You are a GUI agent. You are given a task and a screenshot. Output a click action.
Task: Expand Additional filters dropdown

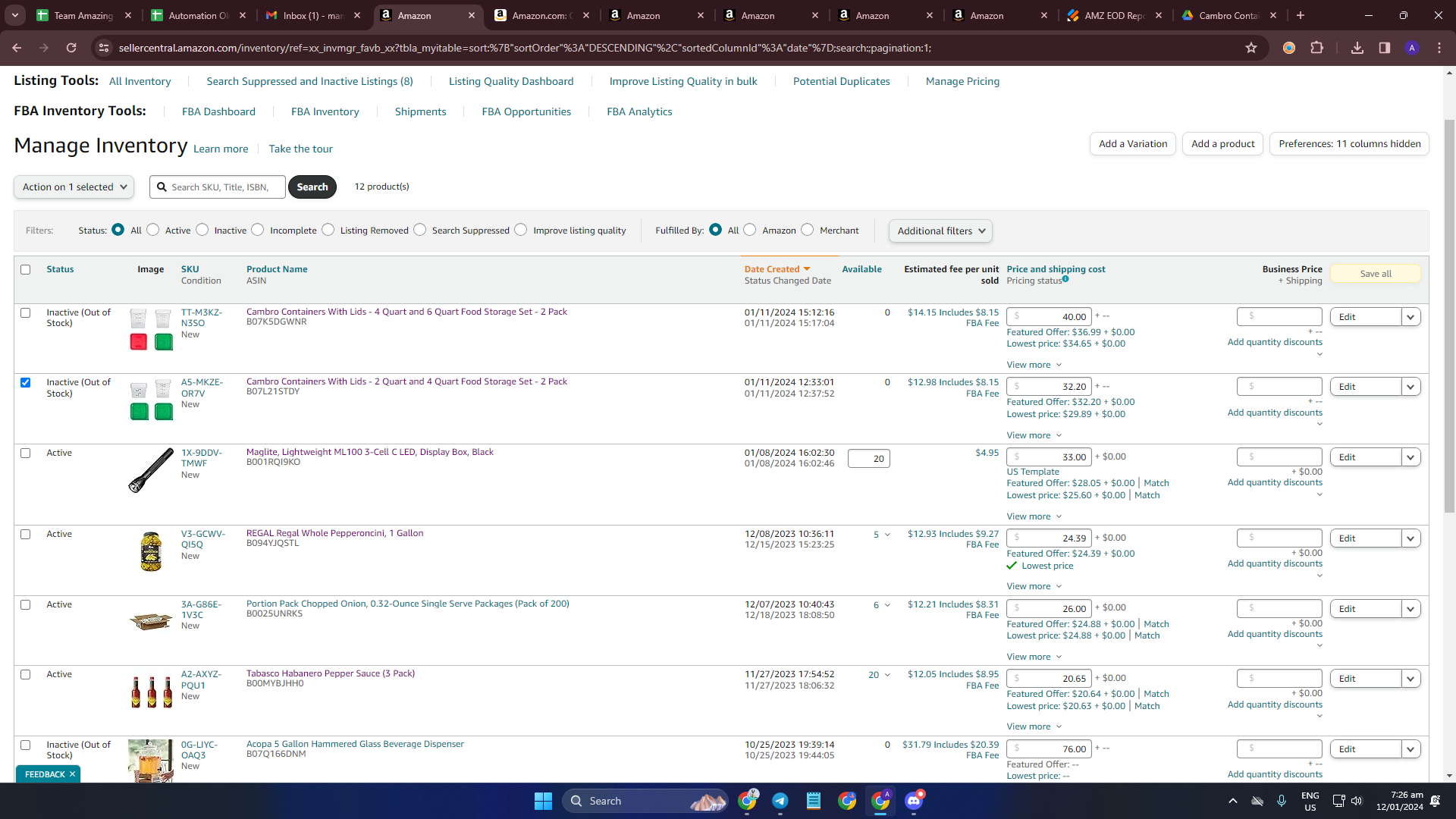(940, 231)
